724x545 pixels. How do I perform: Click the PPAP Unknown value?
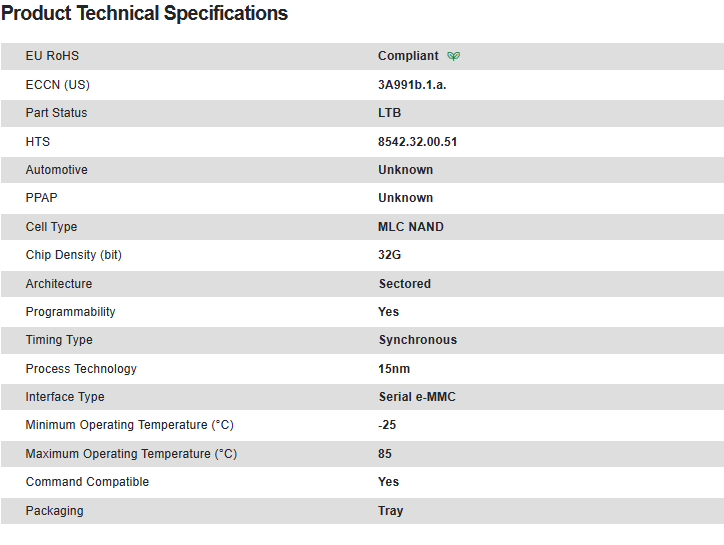pyautogui.click(x=405, y=198)
